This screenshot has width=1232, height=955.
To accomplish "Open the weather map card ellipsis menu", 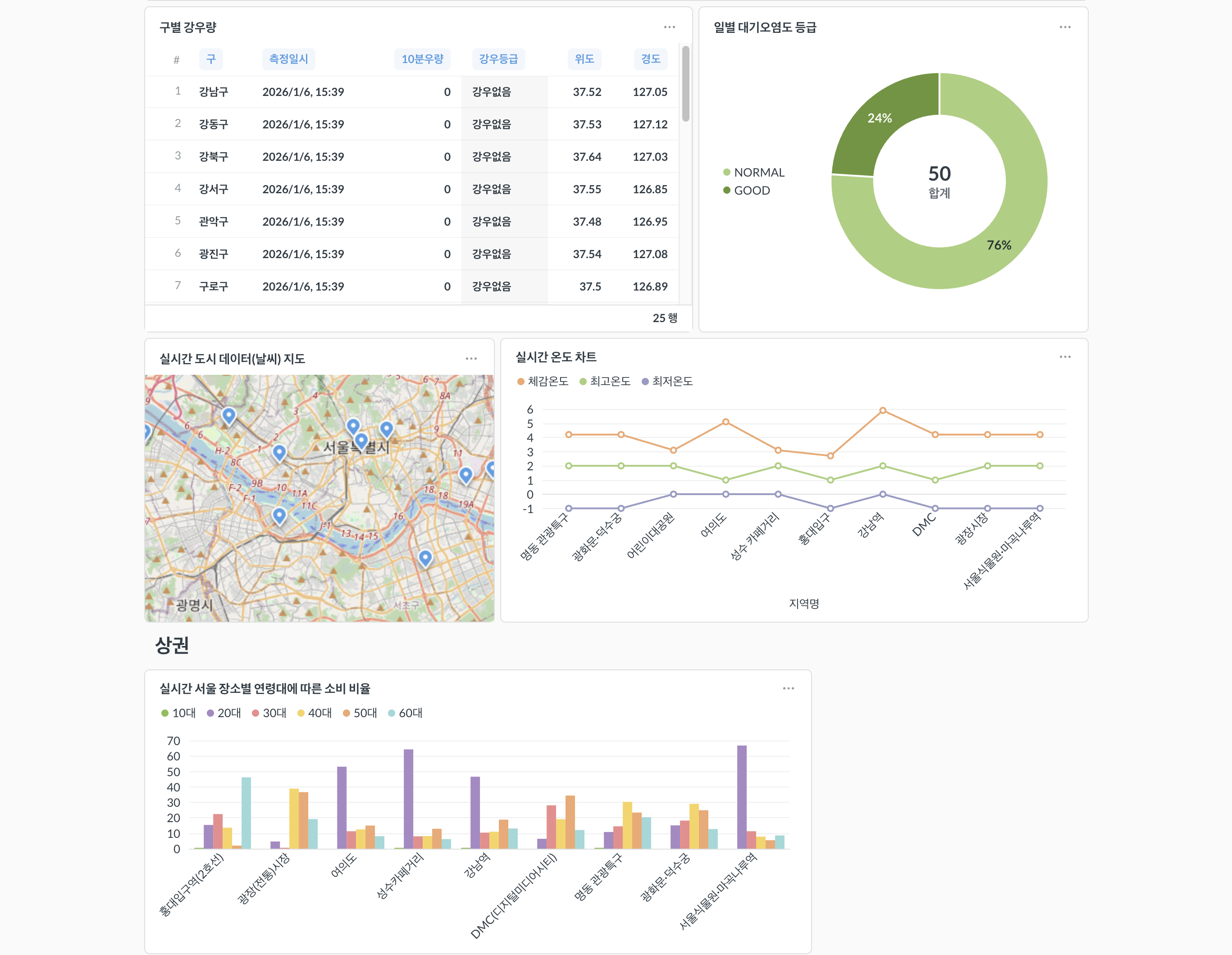I will click(471, 359).
